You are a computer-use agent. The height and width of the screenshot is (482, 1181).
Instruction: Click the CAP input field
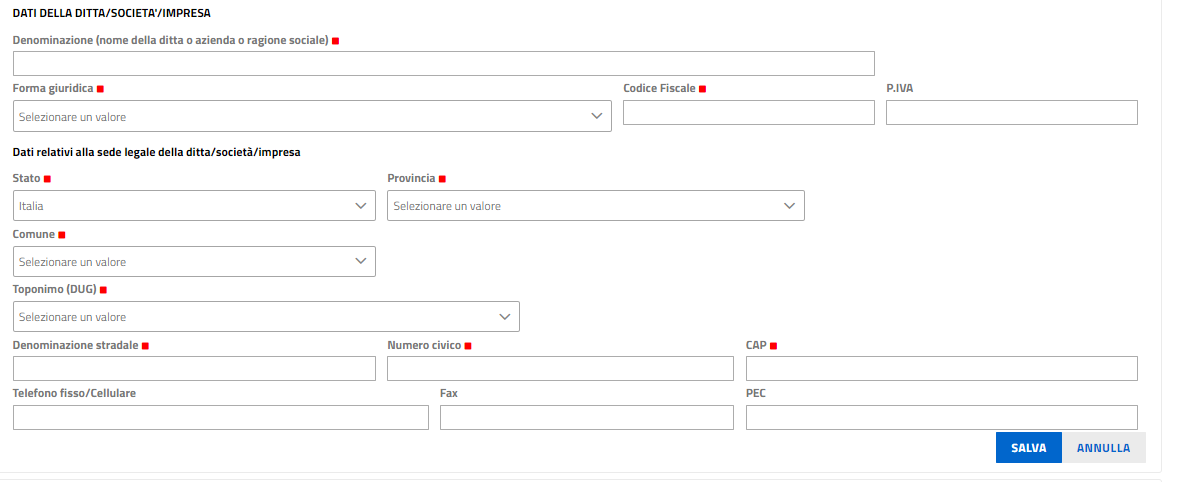coord(941,368)
